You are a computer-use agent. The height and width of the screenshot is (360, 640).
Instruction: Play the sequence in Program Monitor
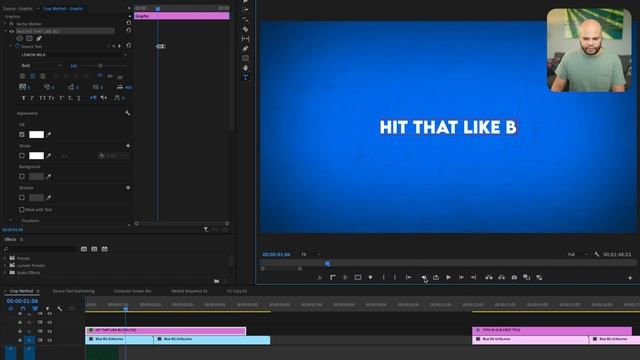[x=448, y=278]
